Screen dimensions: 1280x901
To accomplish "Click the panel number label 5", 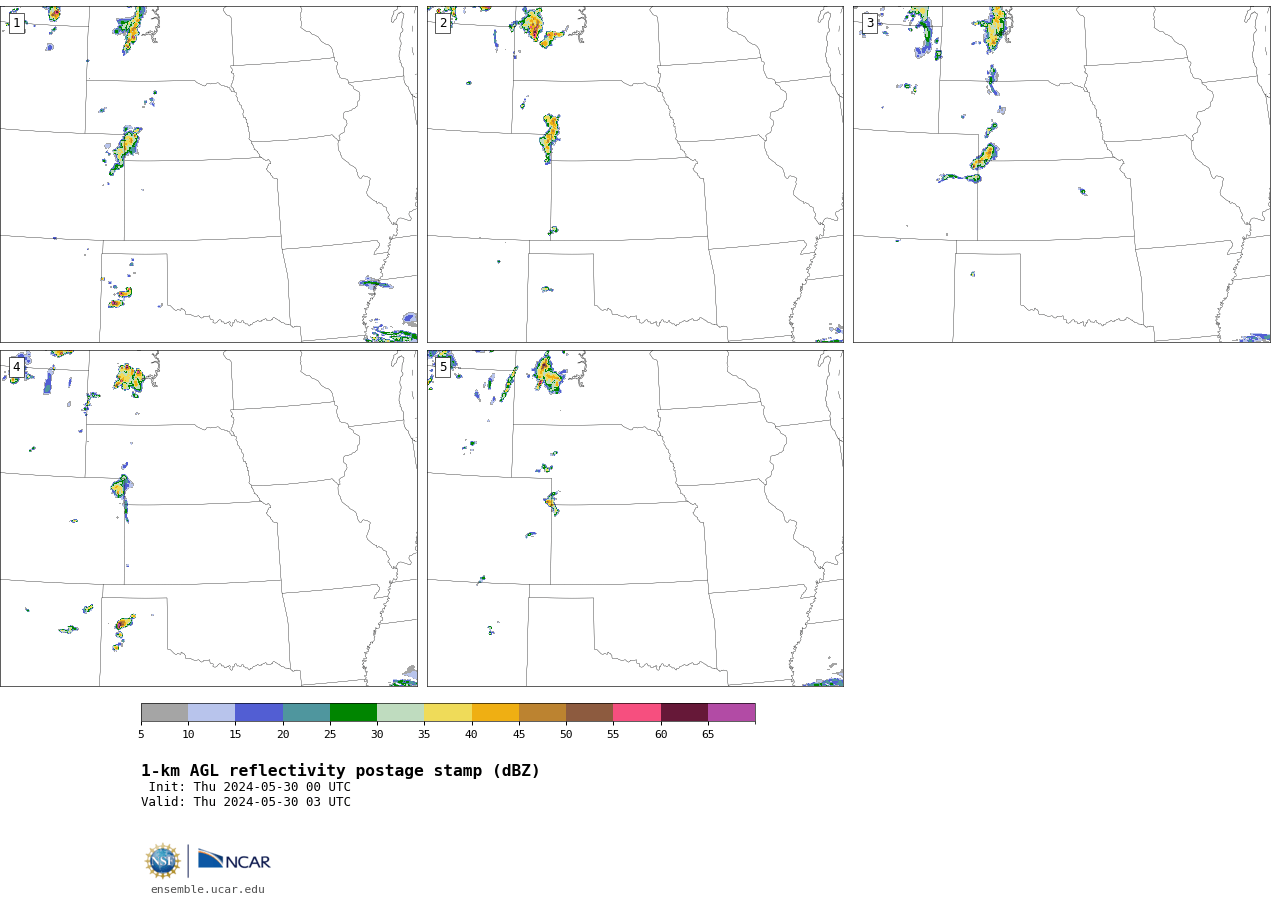I will click(x=443, y=367).
